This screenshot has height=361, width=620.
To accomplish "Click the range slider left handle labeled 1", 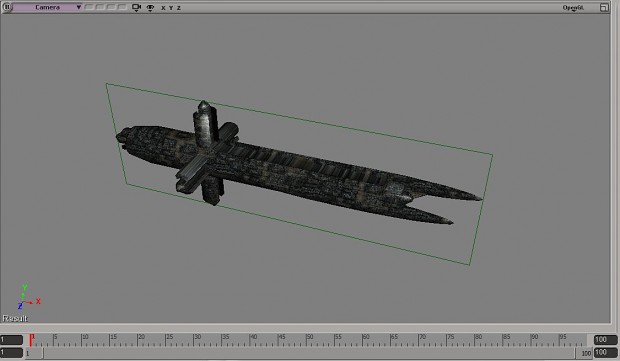I will coord(34,353).
